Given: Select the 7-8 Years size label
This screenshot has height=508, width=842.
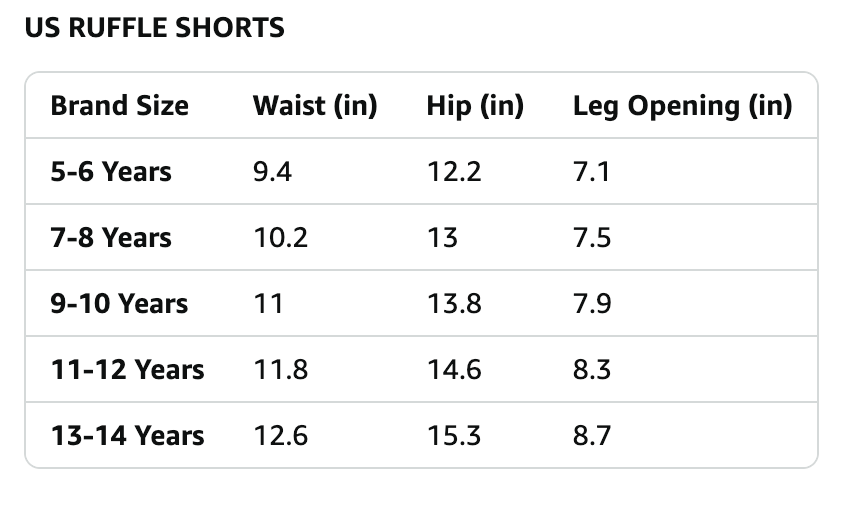Looking at the screenshot, I should [111, 237].
